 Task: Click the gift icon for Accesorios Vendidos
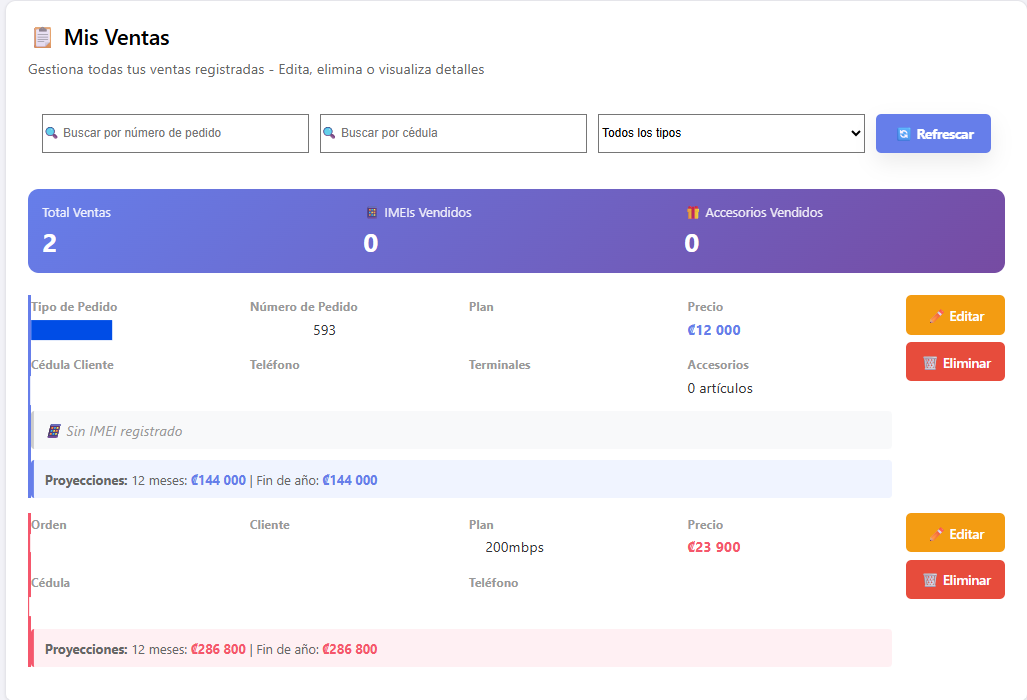pyautogui.click(x=693, y=213)
